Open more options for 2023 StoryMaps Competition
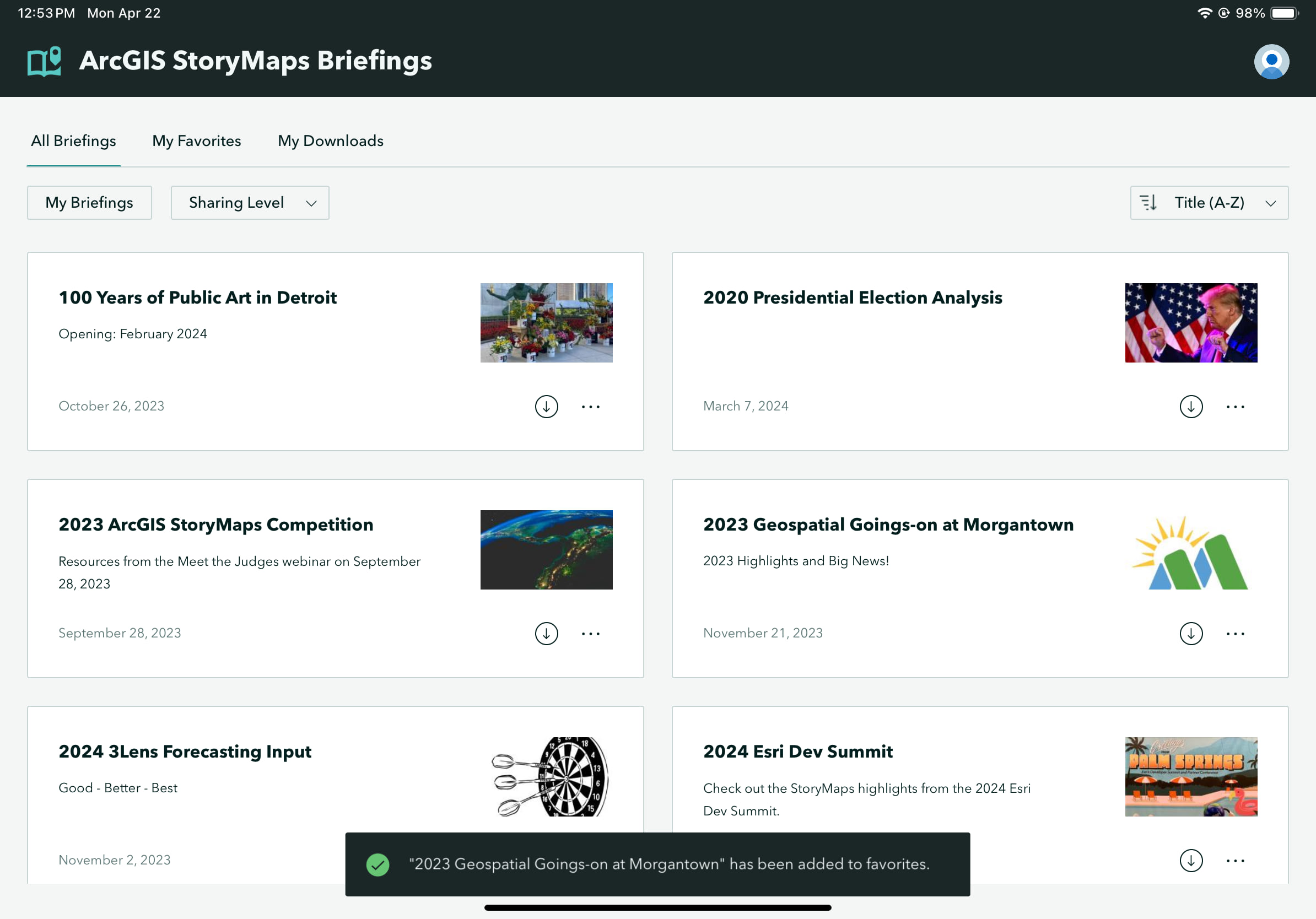The width and height of the screenshot is (1316, 919). (x=590, y=633)
